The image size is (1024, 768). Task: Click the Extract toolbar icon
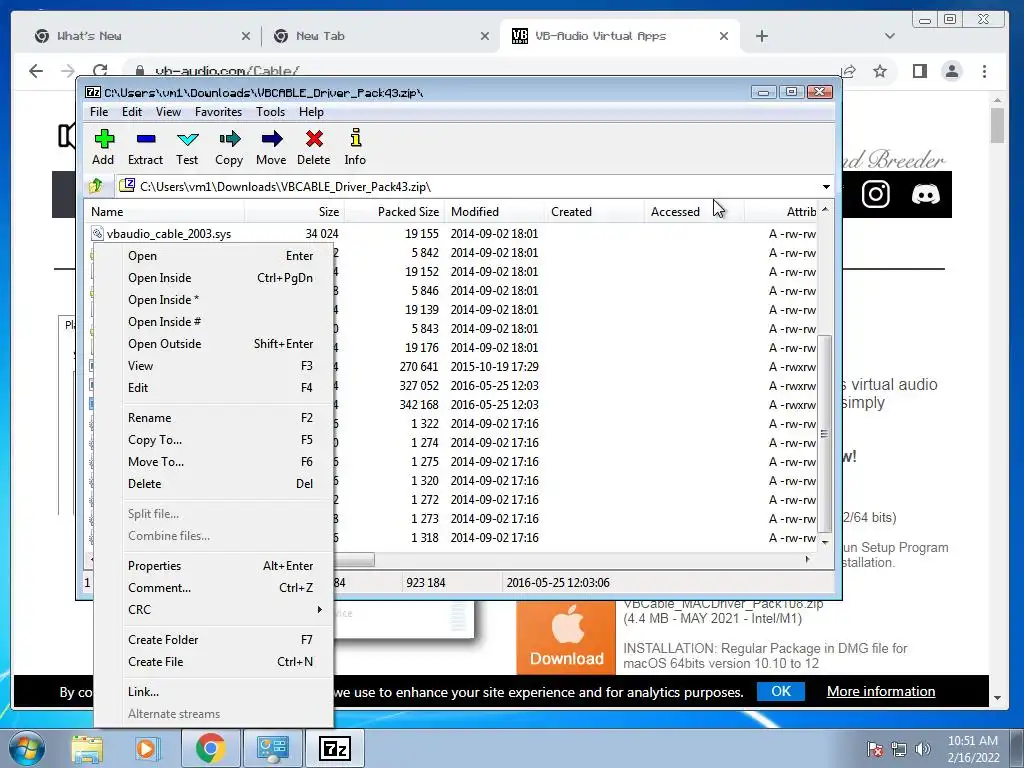(145, 147)
